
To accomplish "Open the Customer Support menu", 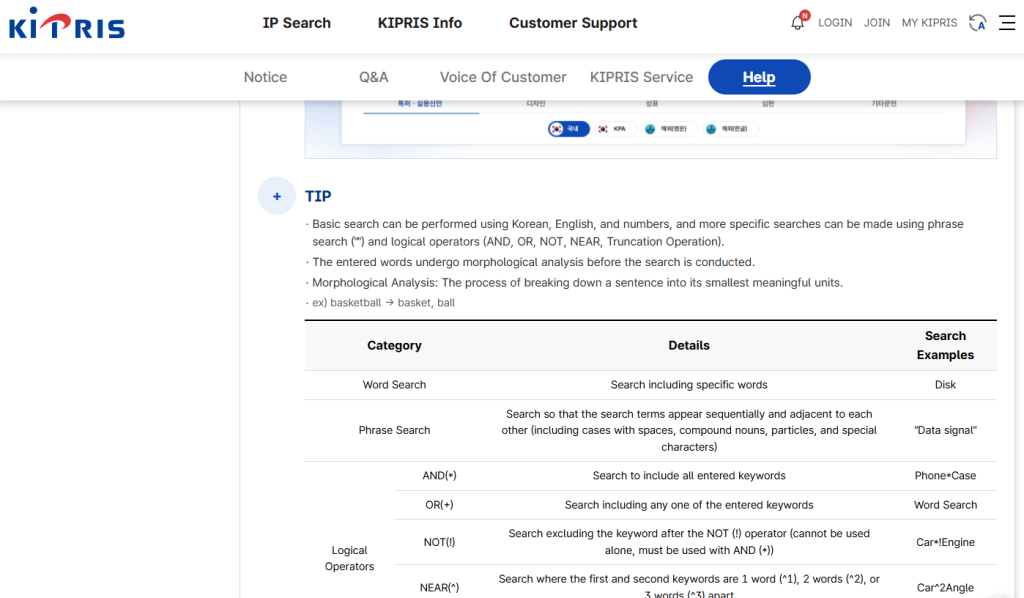I will click(x=573, y=23).
